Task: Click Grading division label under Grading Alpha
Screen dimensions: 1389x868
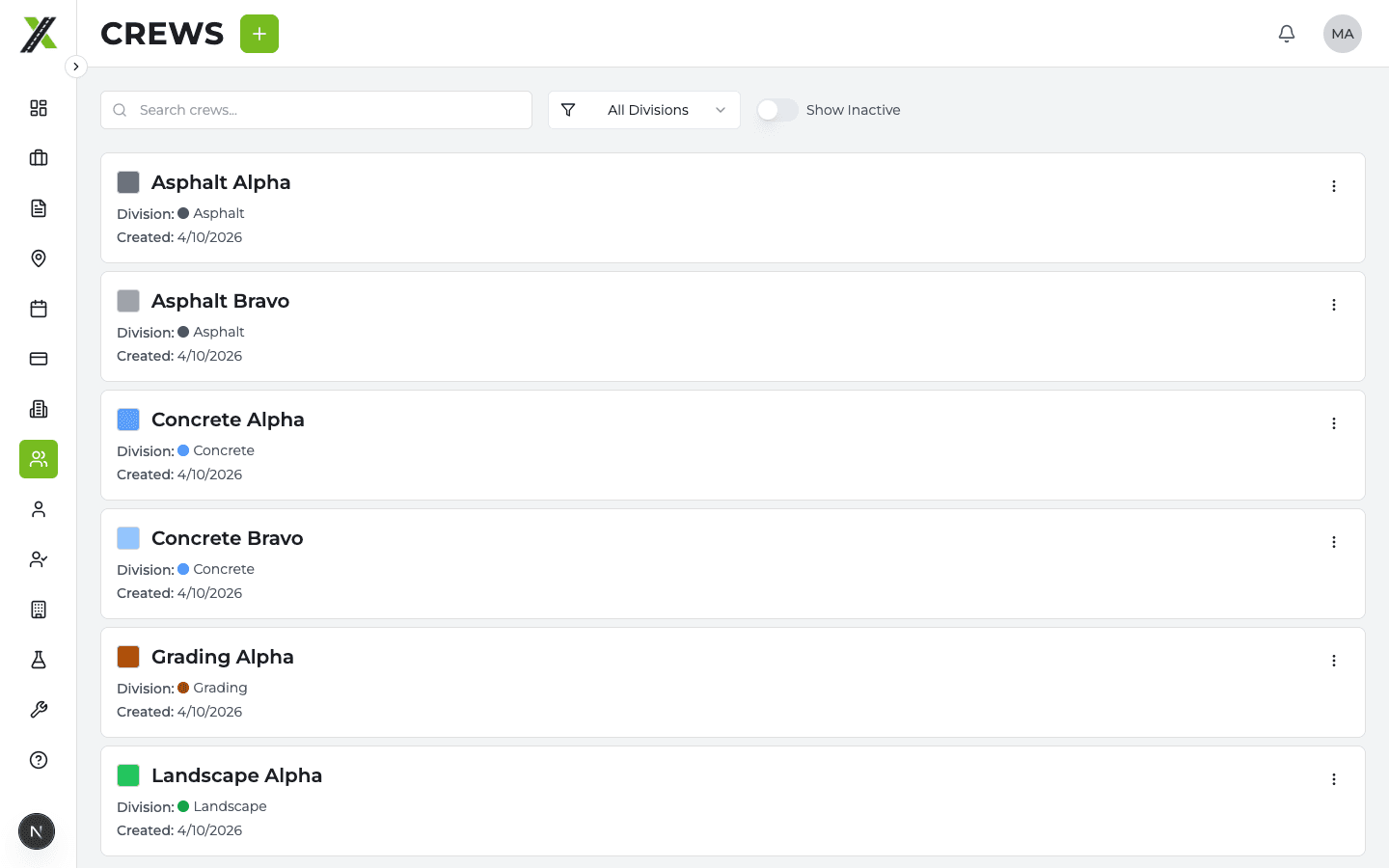Action: point(220,688)
